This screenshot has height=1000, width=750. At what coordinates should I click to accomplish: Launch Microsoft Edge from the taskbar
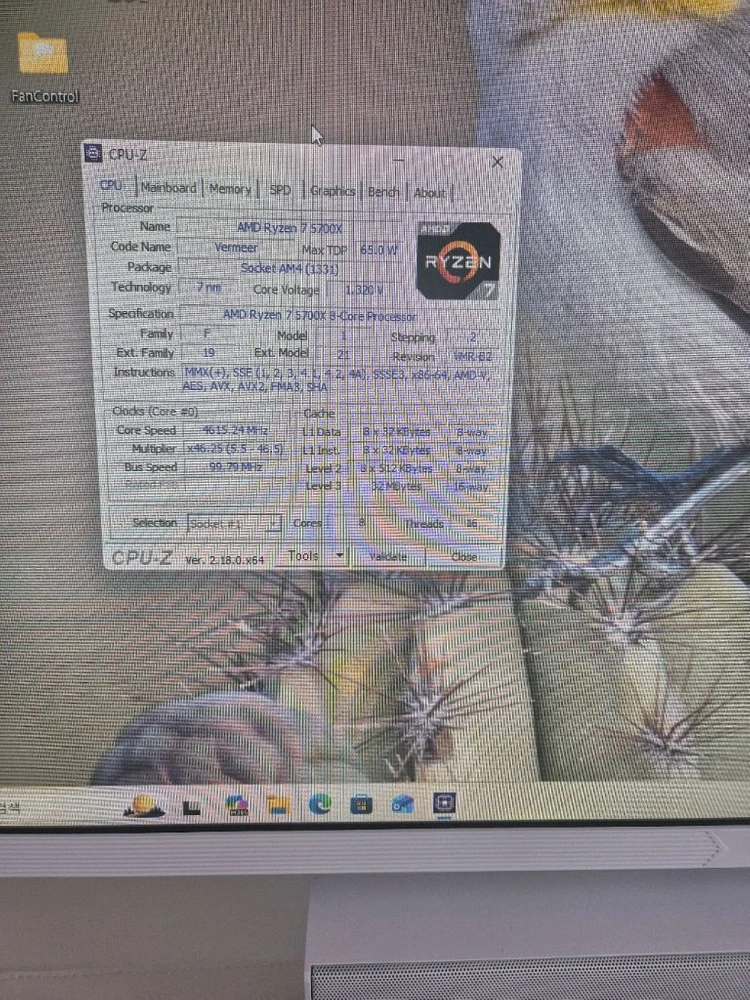point(320,805)
